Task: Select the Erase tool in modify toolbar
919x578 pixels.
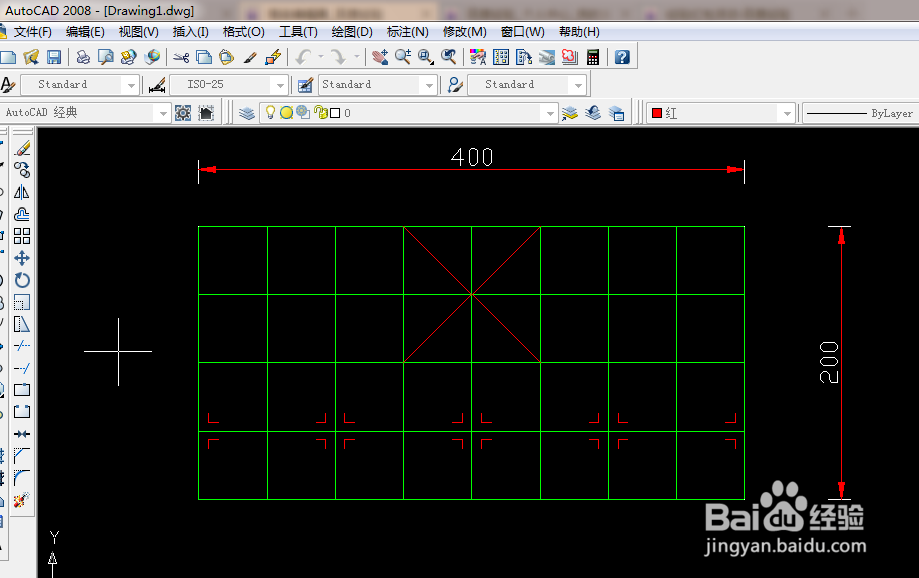Action: [22, 148]
